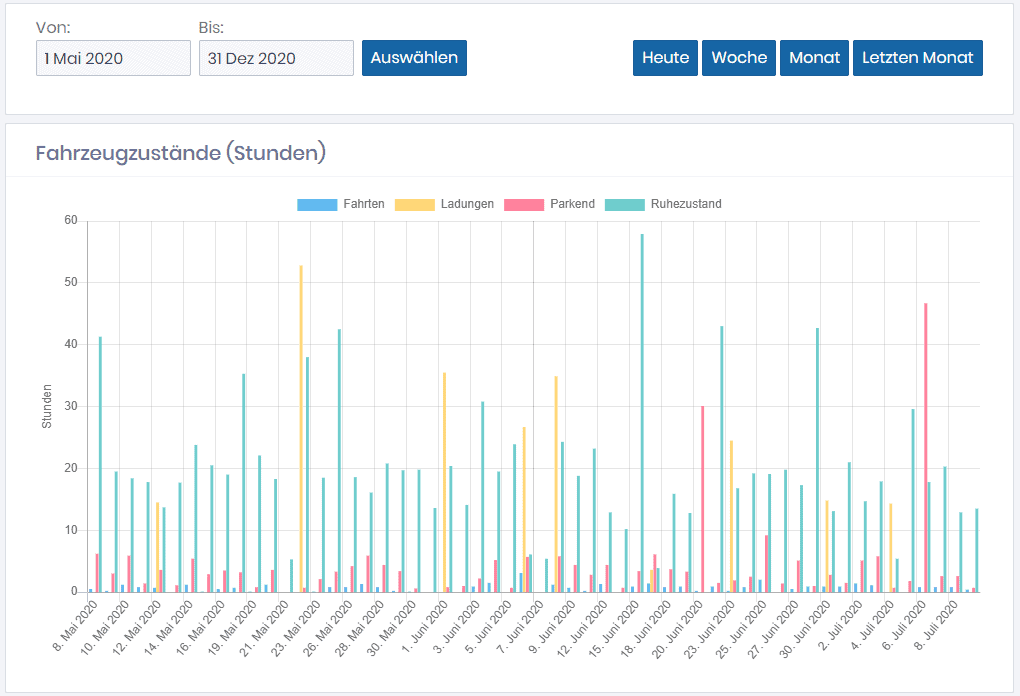Screen dimensions: 1020x696
Task: Switch the range to Monat
Action: point(814,58)
